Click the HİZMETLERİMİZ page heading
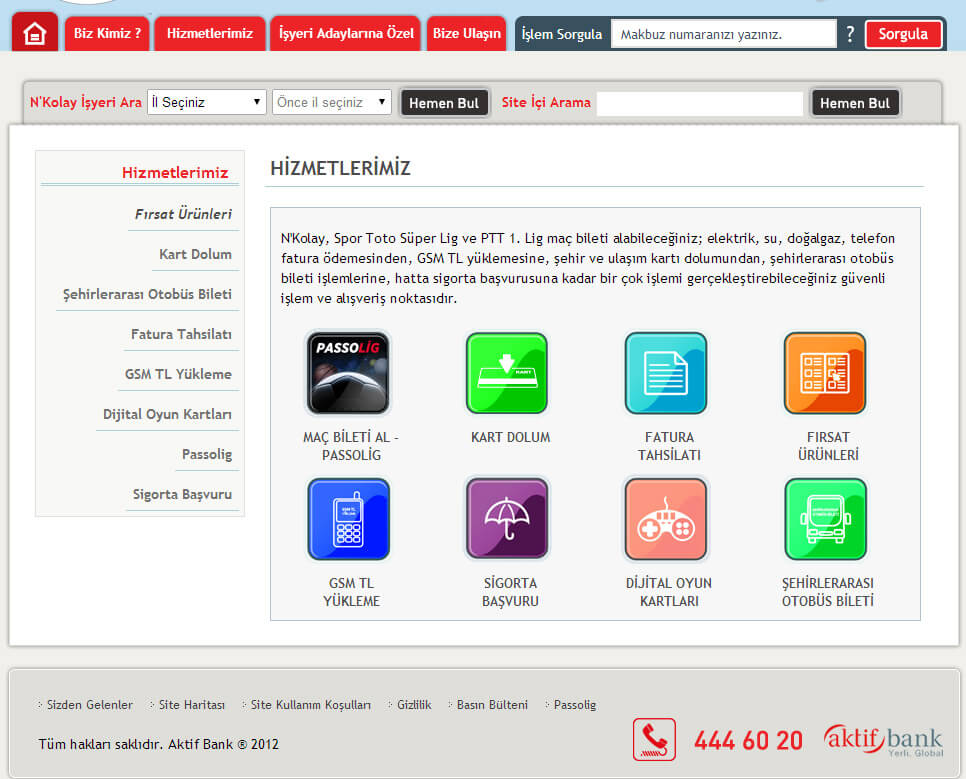 [341, 168]
